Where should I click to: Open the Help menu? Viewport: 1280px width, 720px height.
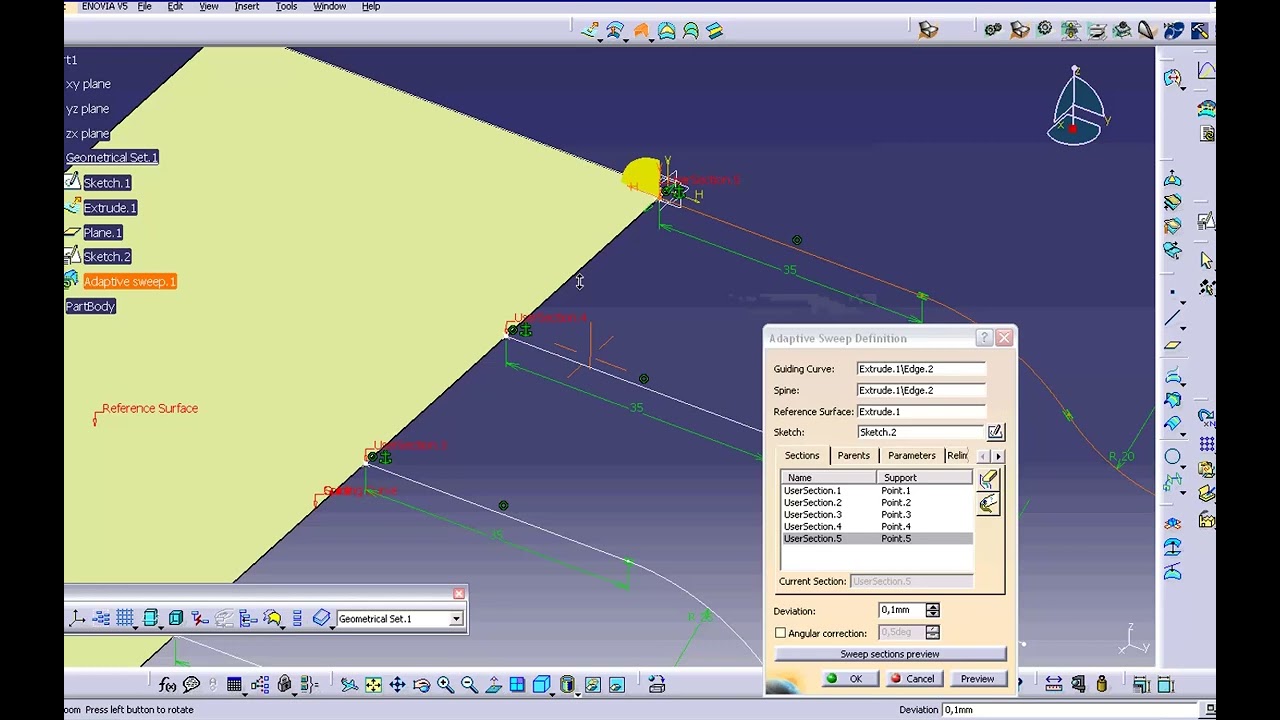(x=370, y=6)
